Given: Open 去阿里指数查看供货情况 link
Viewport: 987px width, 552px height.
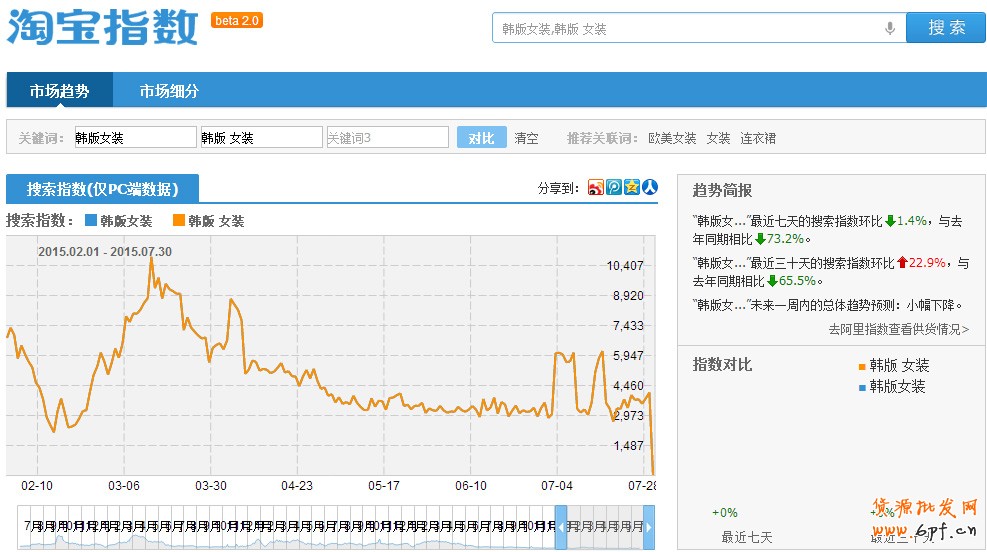Looking at the screenshot, I should pyautogui.click(x=898, y=329).
